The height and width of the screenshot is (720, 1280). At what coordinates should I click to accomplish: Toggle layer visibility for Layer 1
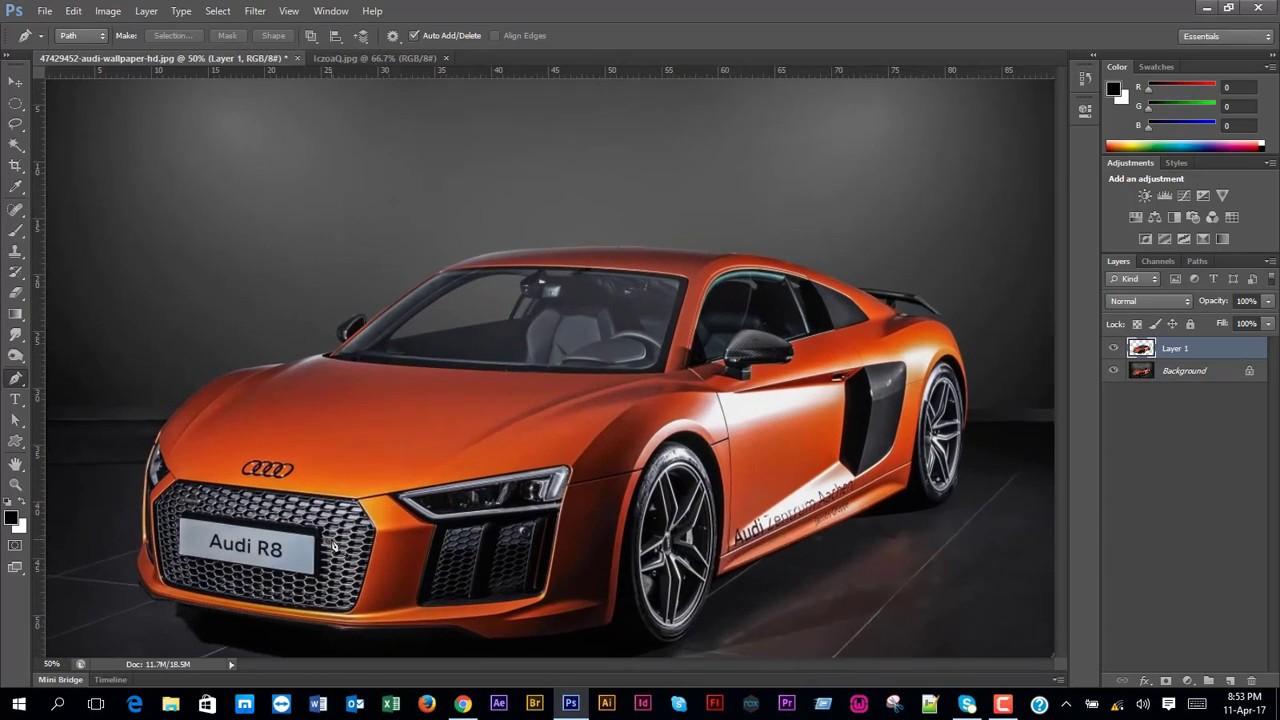(1113, 347)
